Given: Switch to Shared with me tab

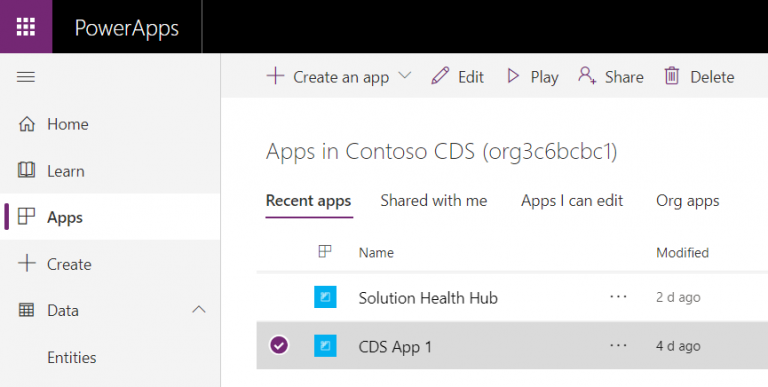Looking at the screenshot, I should [x=434, y=200].
